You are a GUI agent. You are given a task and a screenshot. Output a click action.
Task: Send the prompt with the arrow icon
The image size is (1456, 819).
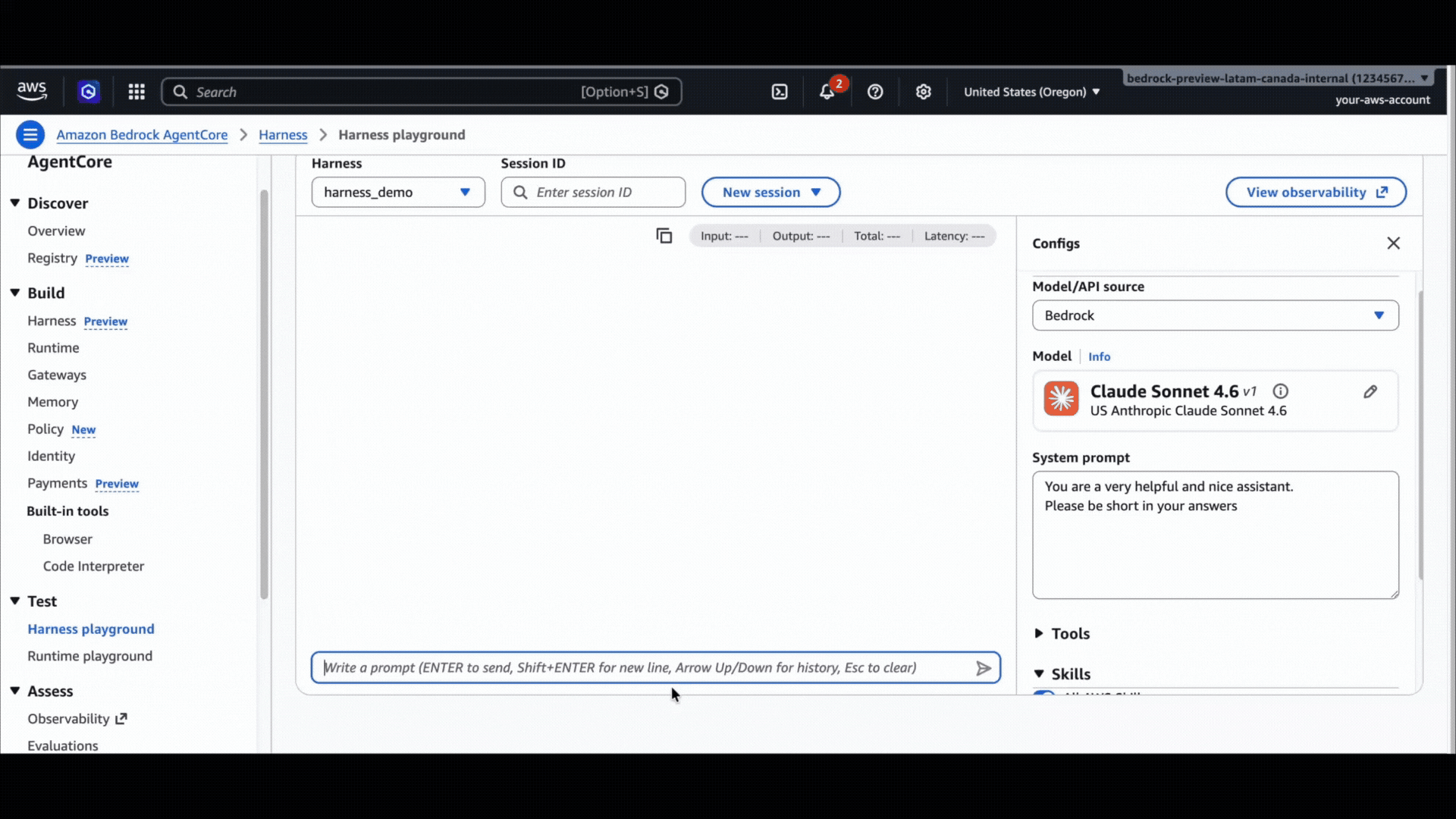coord(984,668)
